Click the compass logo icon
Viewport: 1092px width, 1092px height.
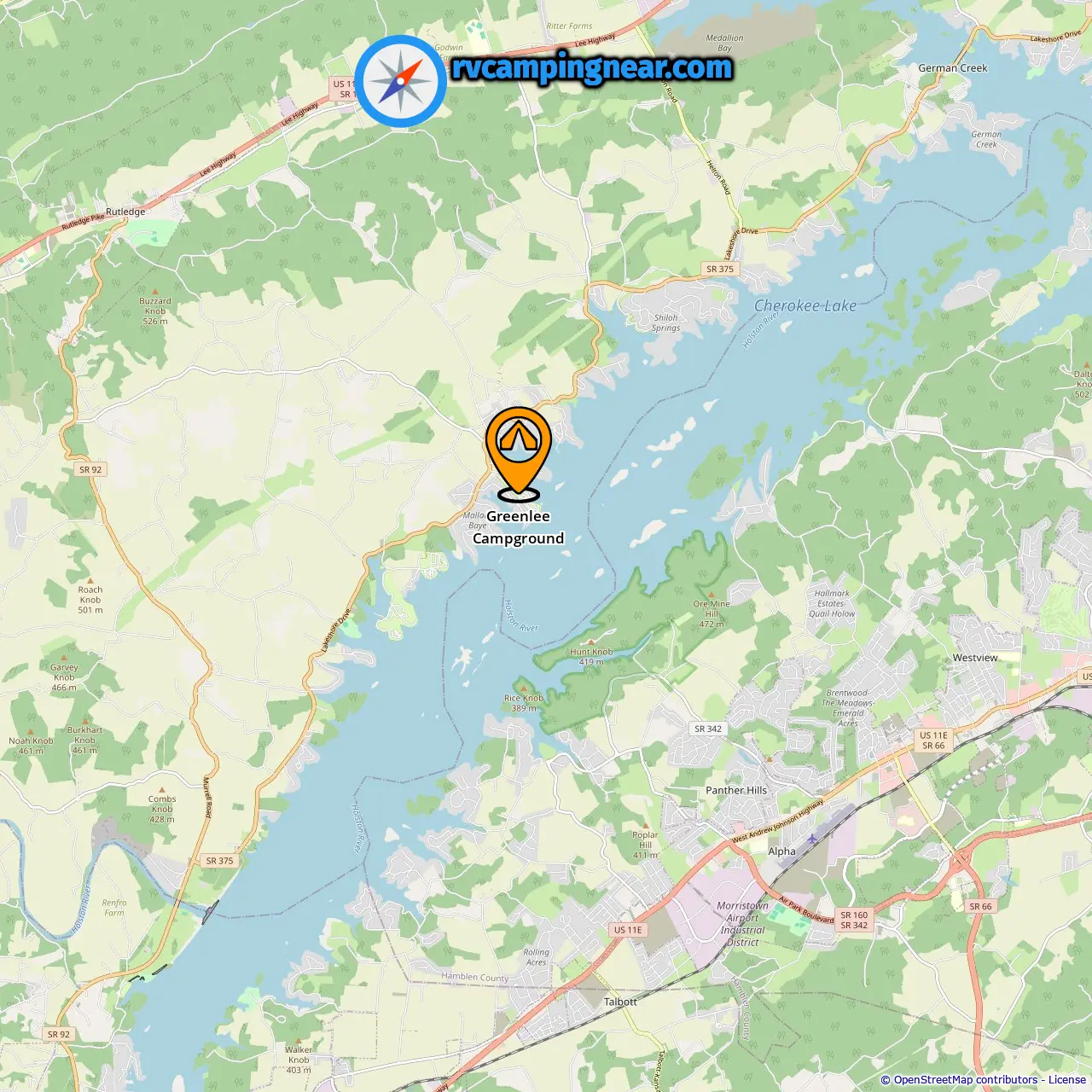(x=401, y=81)
